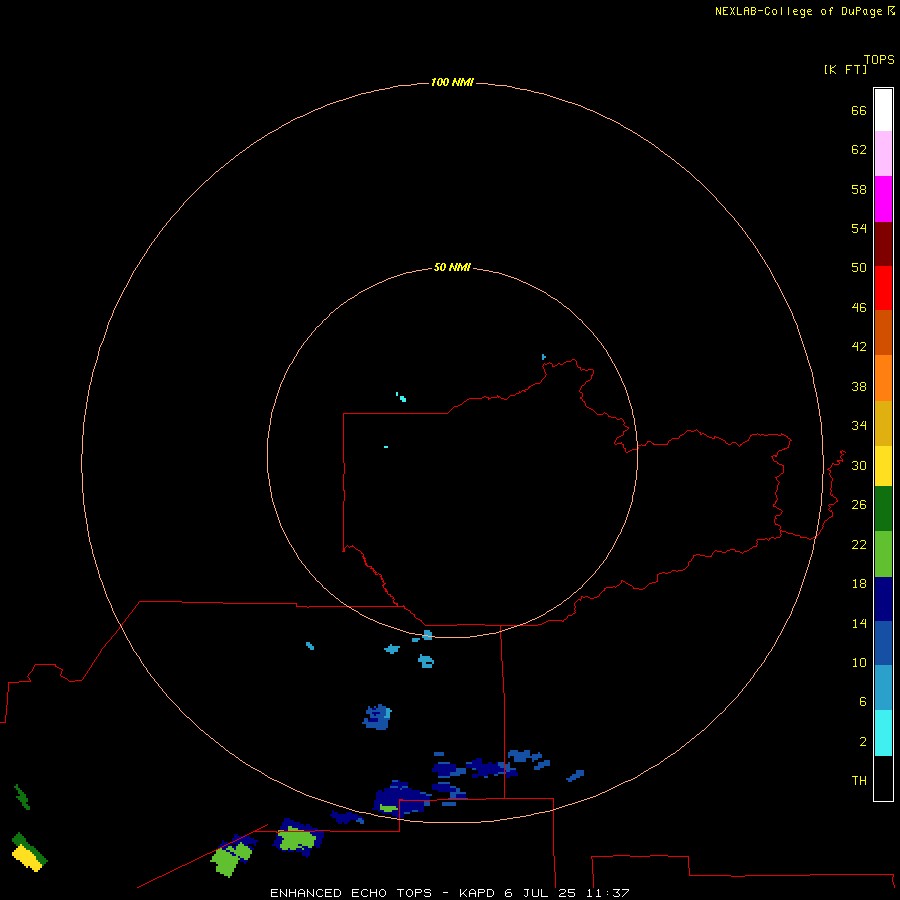Image resolution: width=900 pixels, height=900 pixels.
Task: Click the '10' legend value
Action: (859, 663)
